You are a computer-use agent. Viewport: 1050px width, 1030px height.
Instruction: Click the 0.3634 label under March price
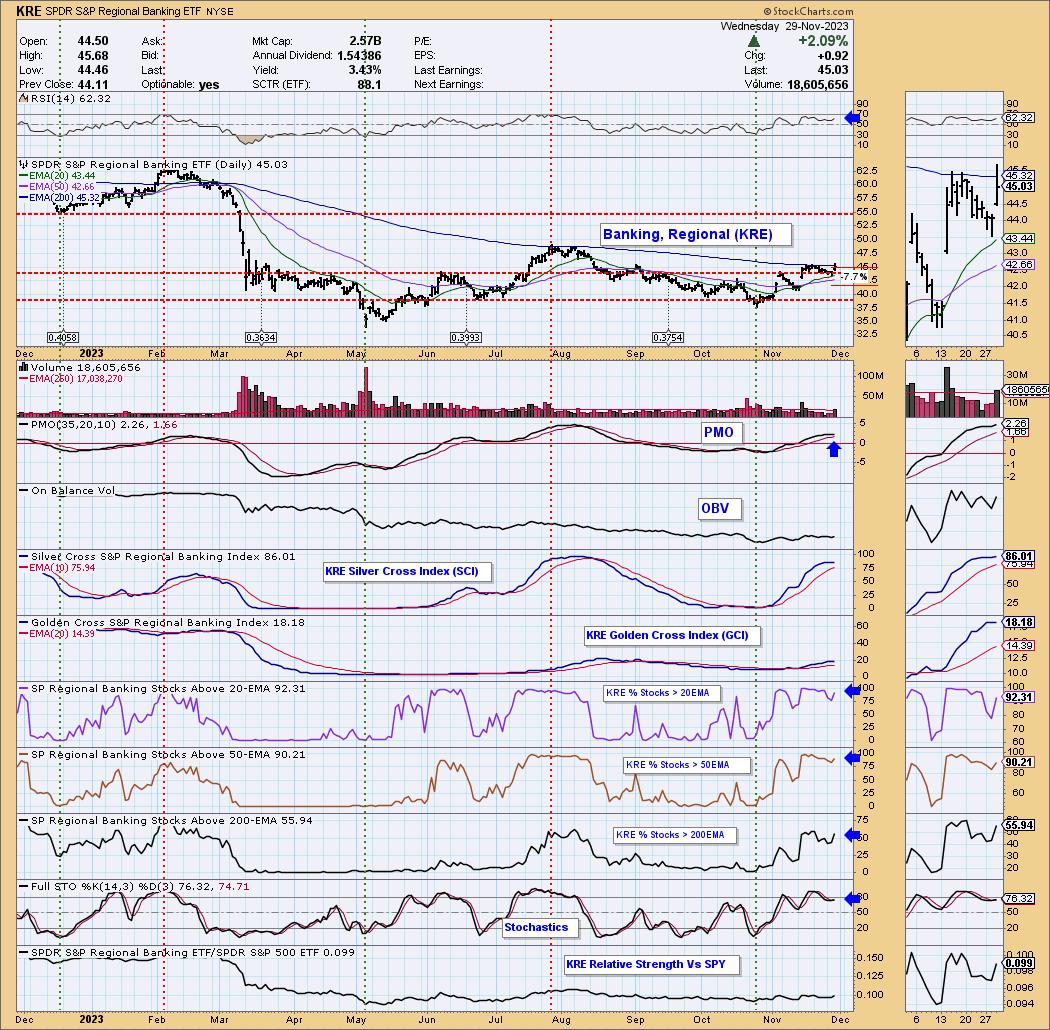pos(260,338)
